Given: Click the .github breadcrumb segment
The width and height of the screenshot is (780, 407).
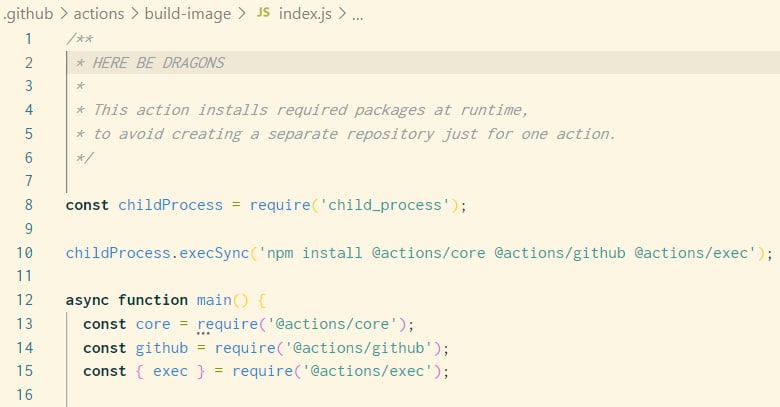Looking at the screenshot, I should tap(28, 14).
